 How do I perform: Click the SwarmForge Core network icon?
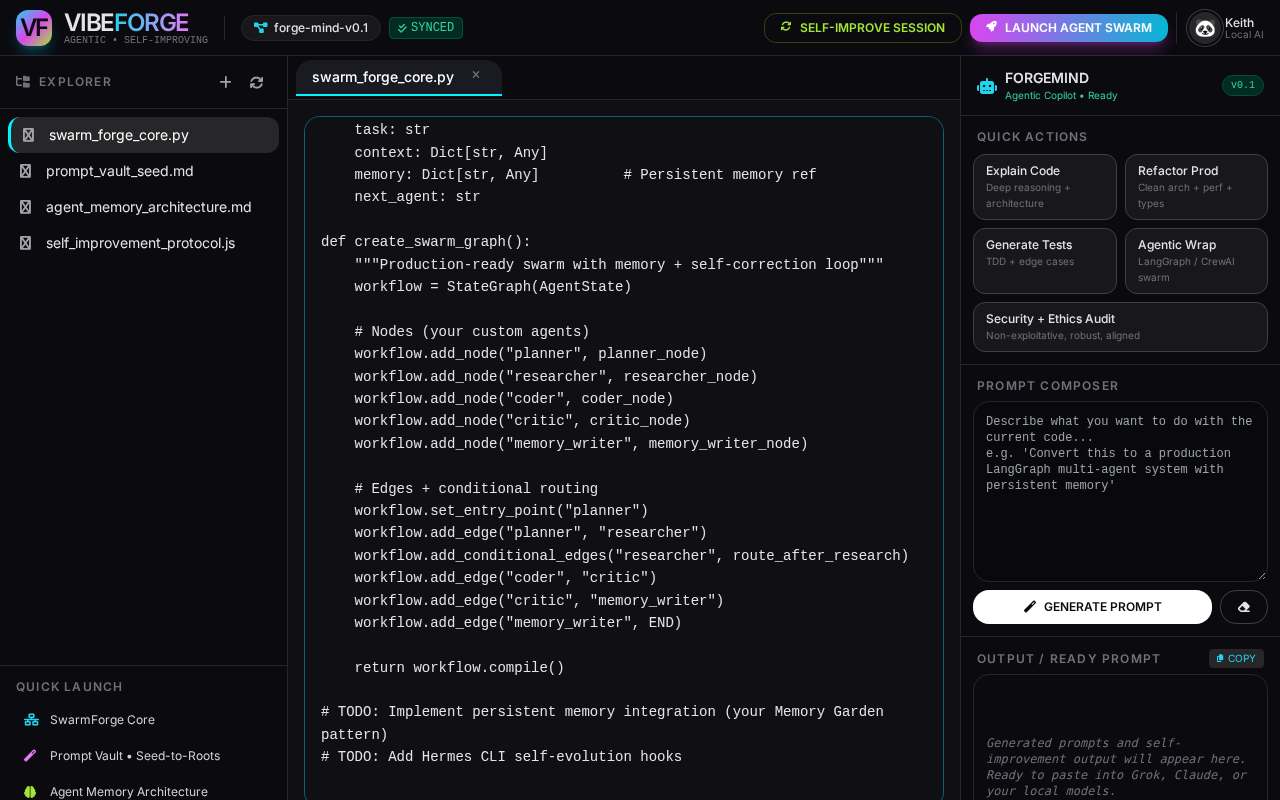pos(31,720)
